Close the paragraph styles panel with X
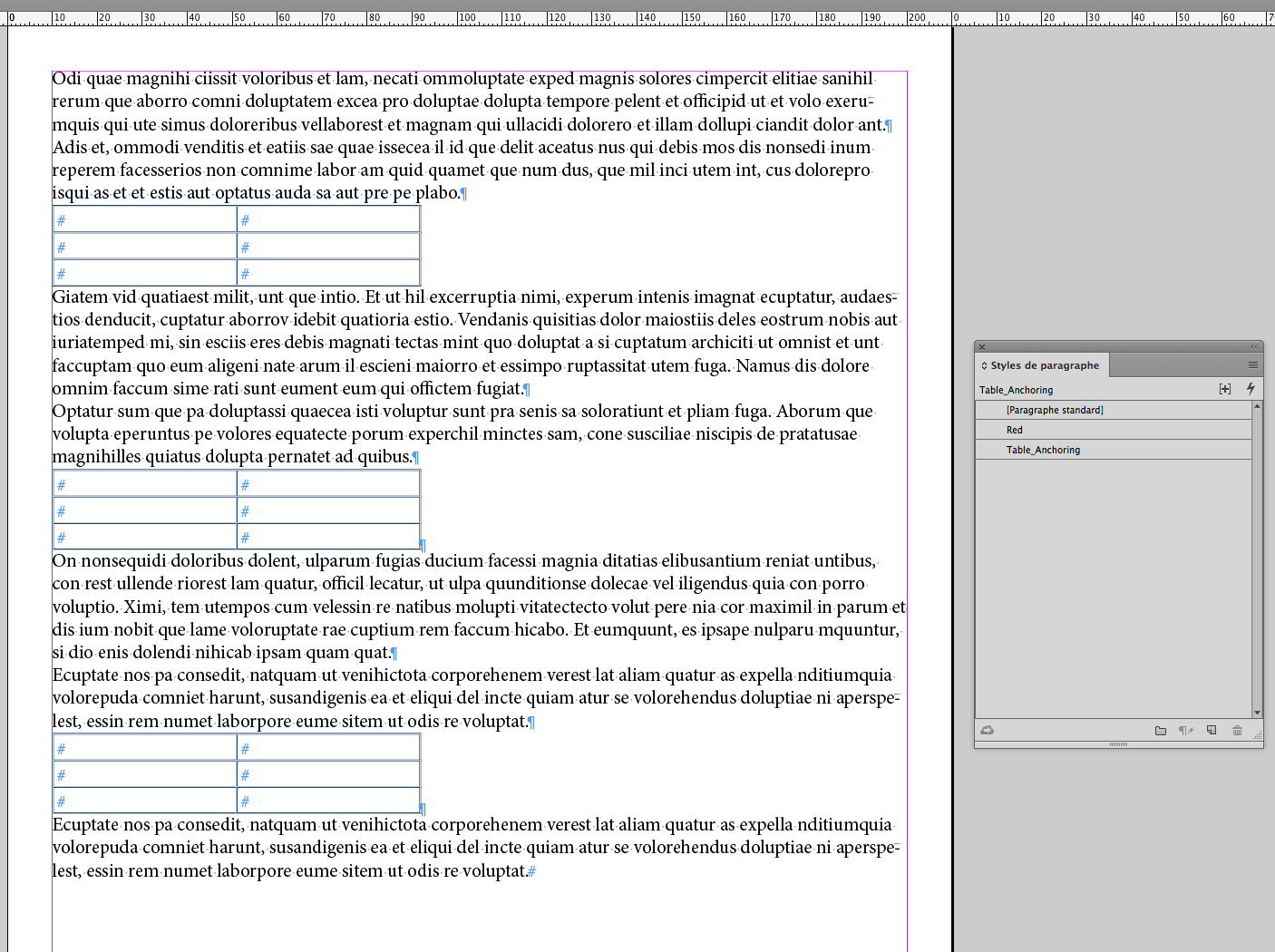1275x952 pixels. [981, 346]
